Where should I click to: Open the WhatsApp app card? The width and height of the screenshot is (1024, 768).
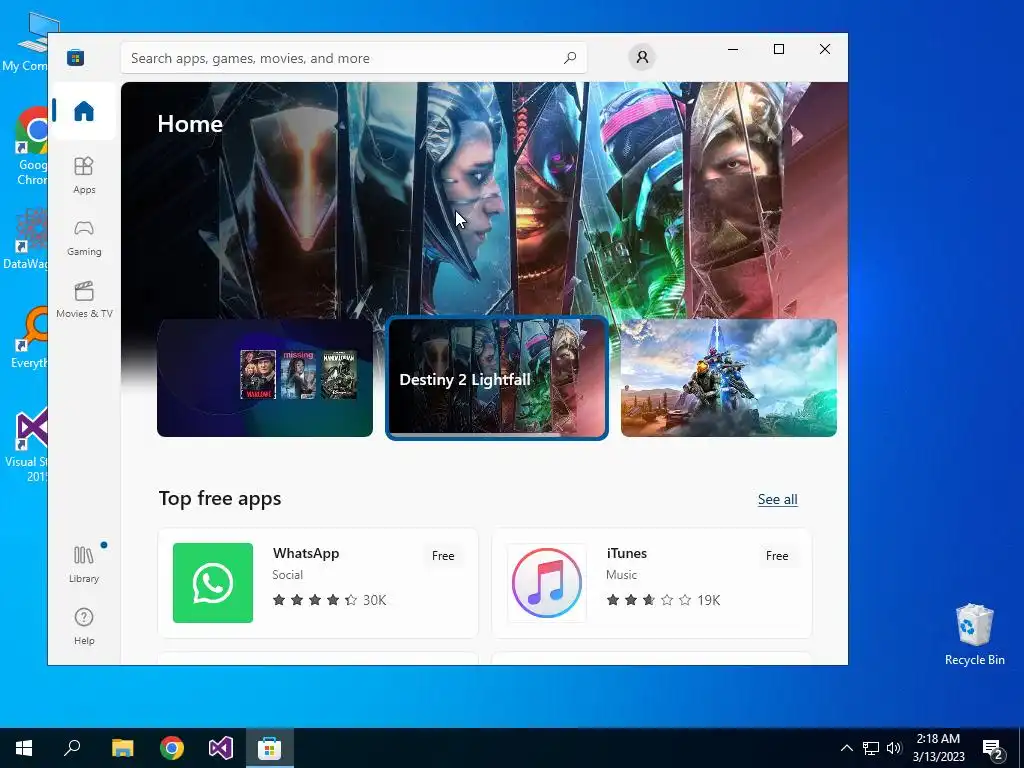click(318, 583)
